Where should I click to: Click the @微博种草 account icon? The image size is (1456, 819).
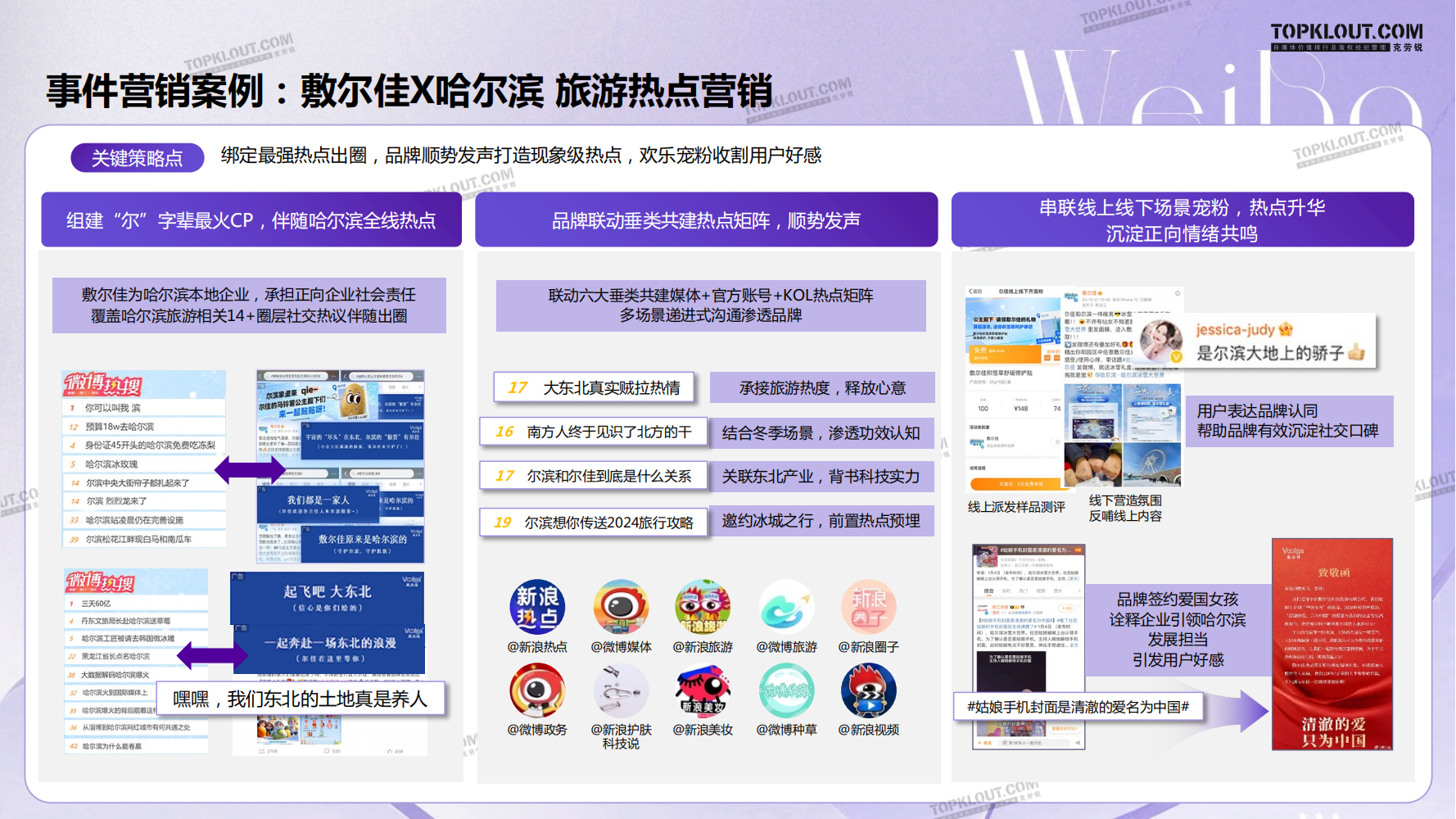pos(786,690)
